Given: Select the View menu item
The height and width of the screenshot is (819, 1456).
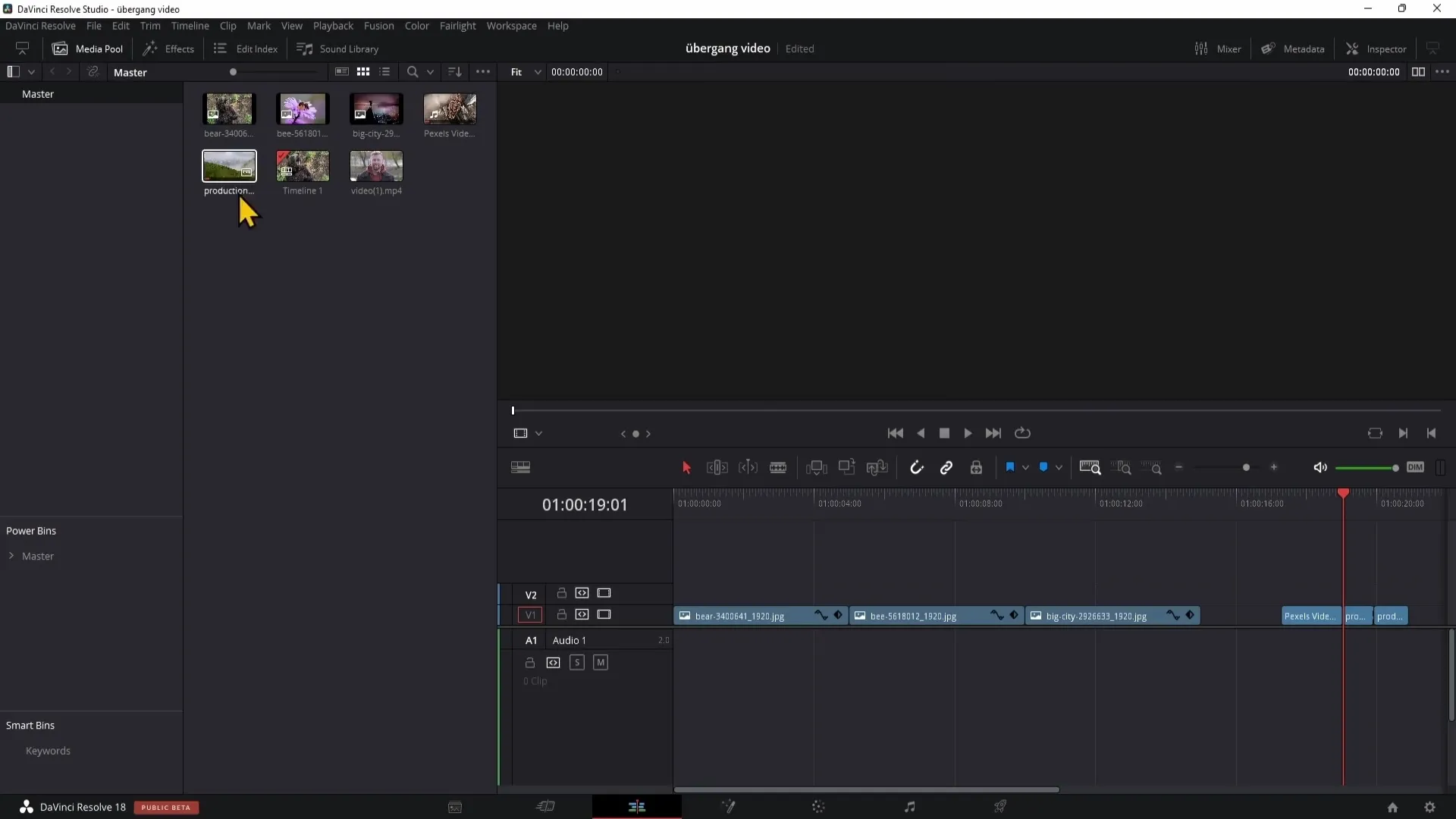Looking at the screenshot, I should point(292,25).
